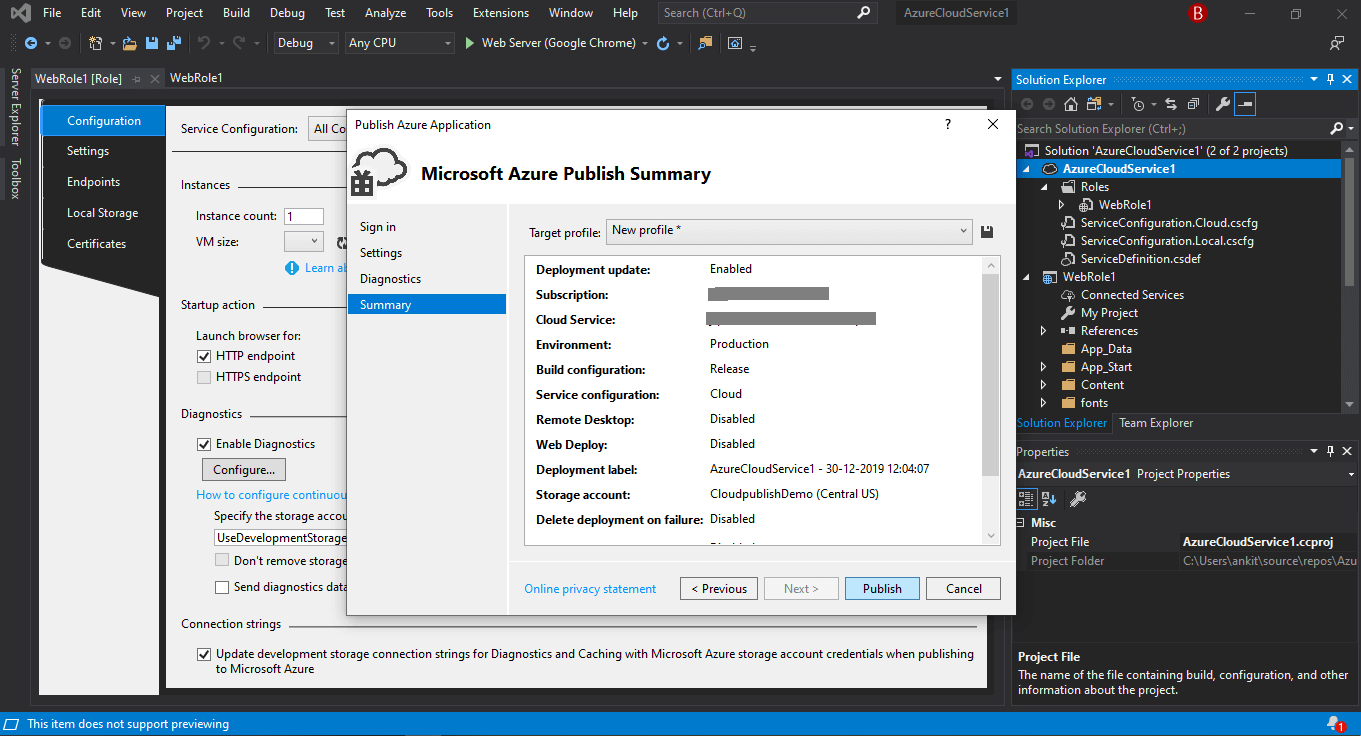The height and width of the screenshot is (736, 1361).
Task: Click the Navigate Backward toolbar icon
Action: 30,43
